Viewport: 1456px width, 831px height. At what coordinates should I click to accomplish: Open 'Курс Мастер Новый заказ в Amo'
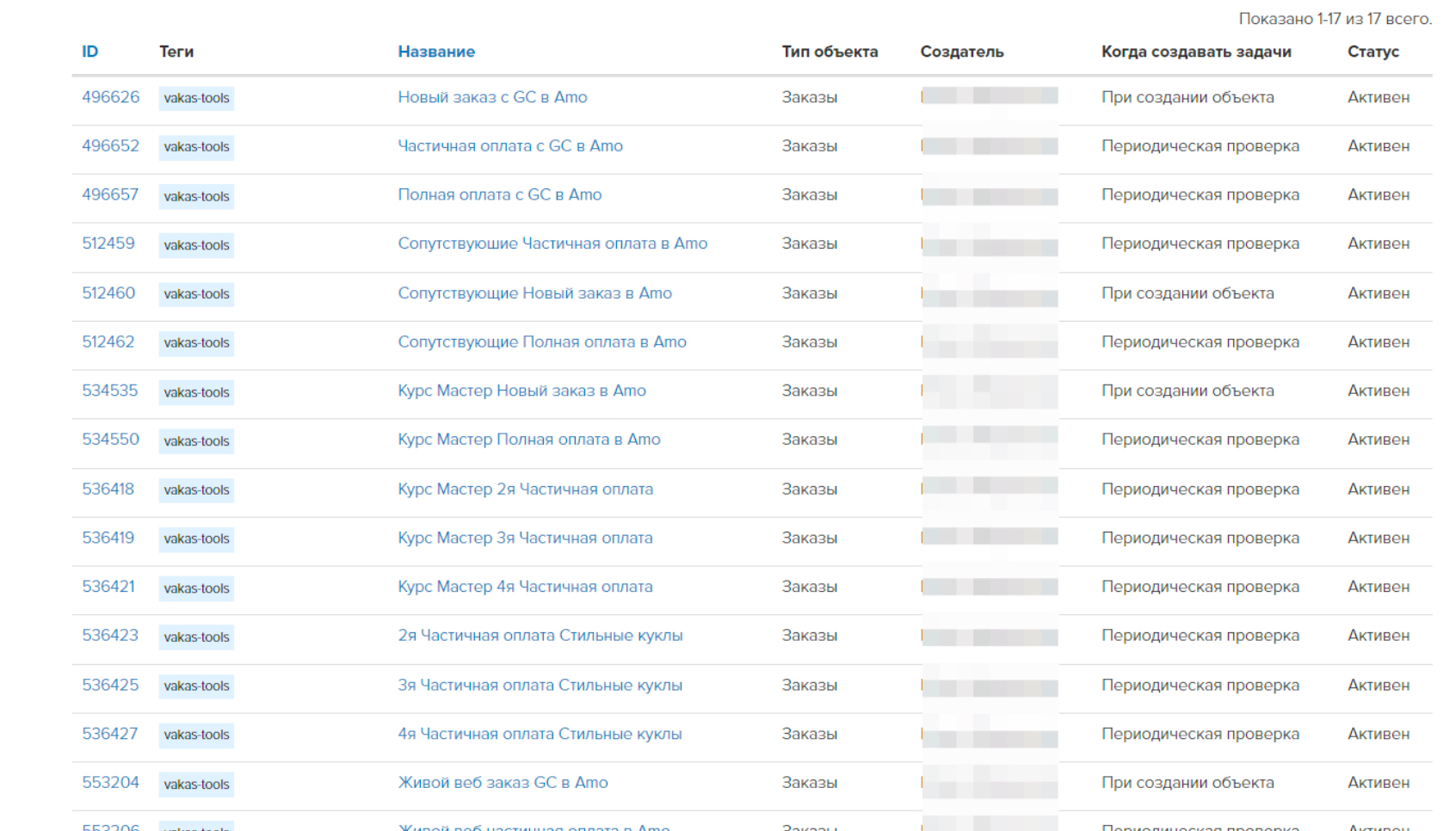[521, 391]
